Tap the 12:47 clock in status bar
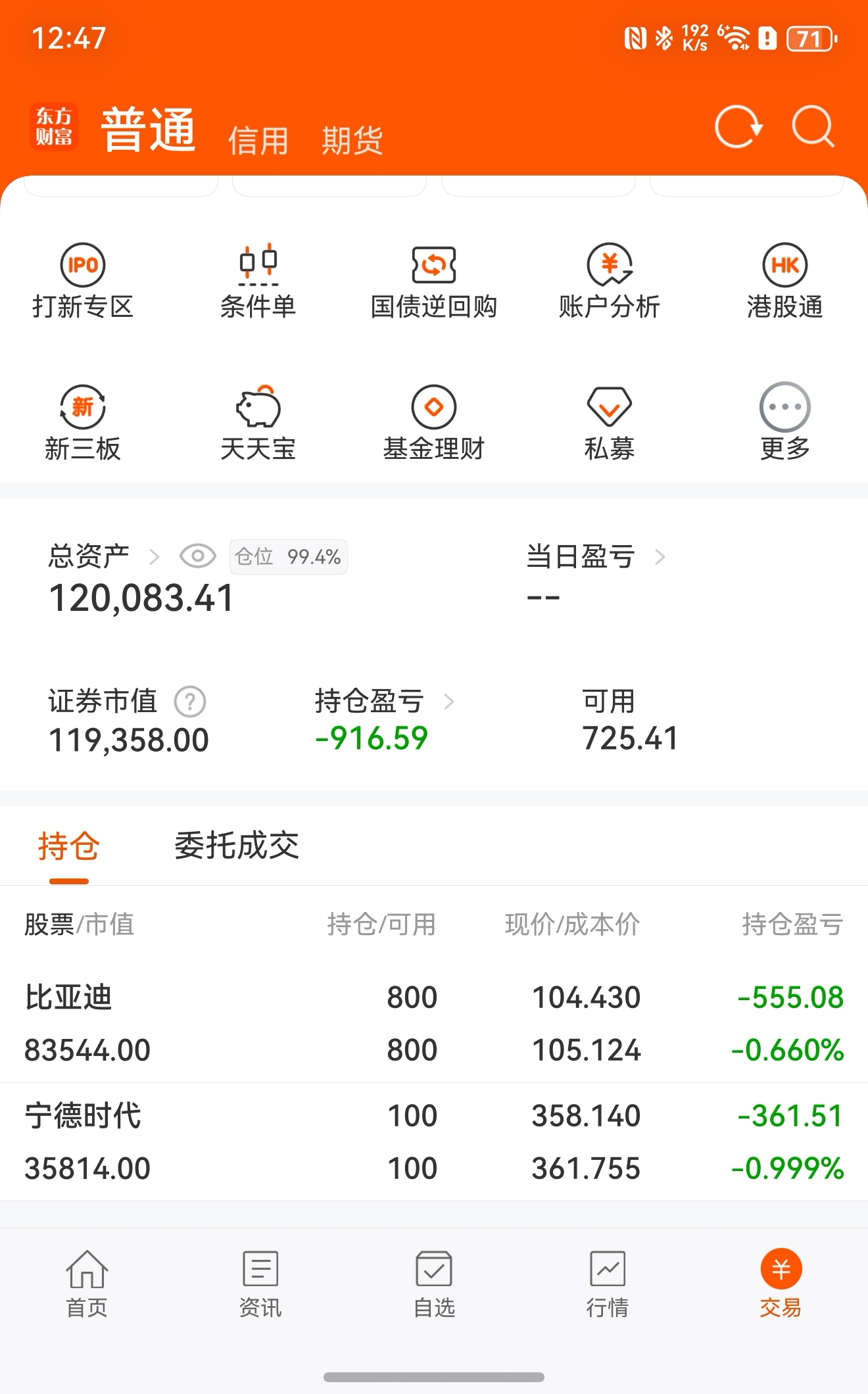 click(68, 38)
